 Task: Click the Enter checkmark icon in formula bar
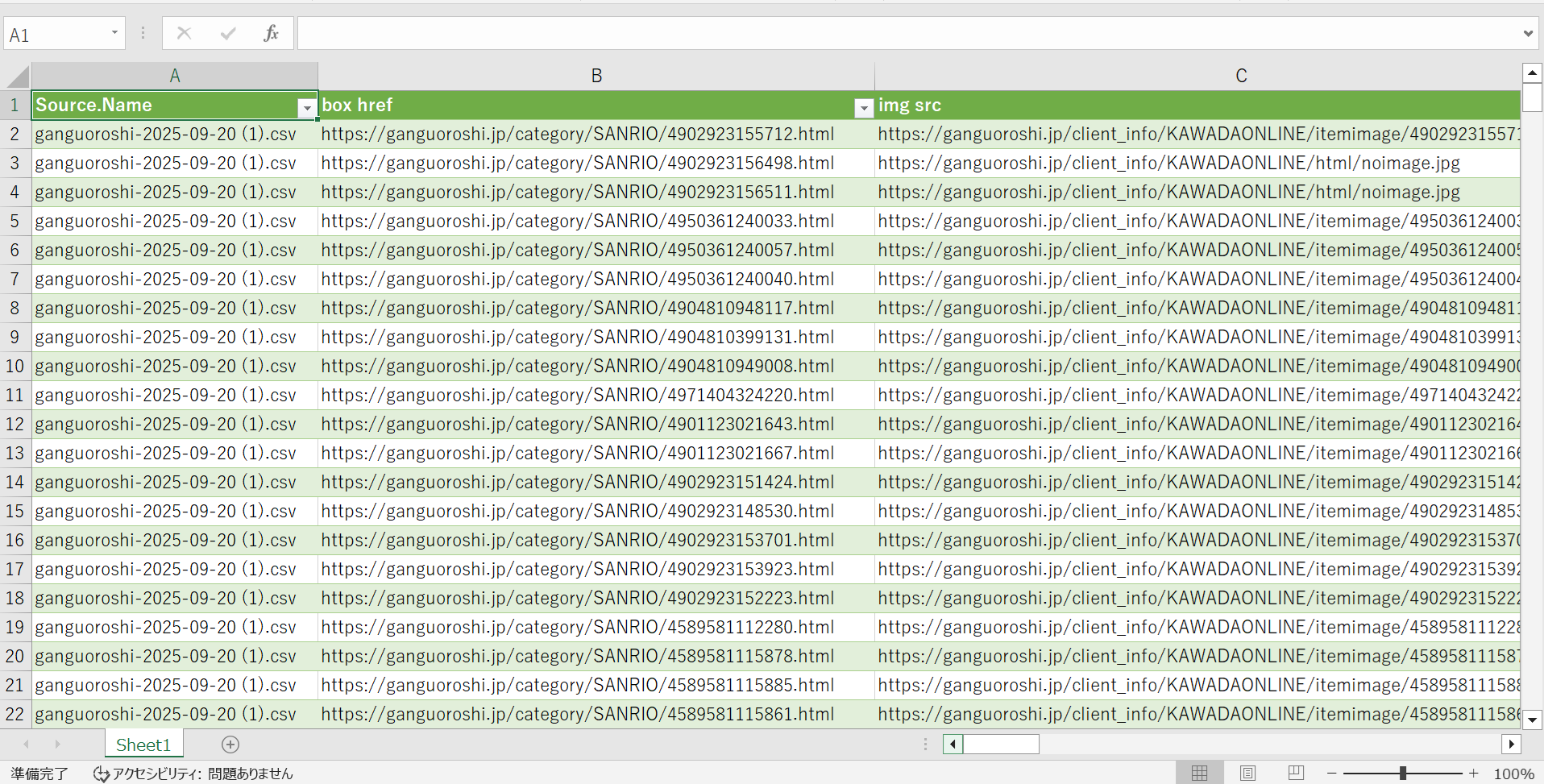coord(228,34)
